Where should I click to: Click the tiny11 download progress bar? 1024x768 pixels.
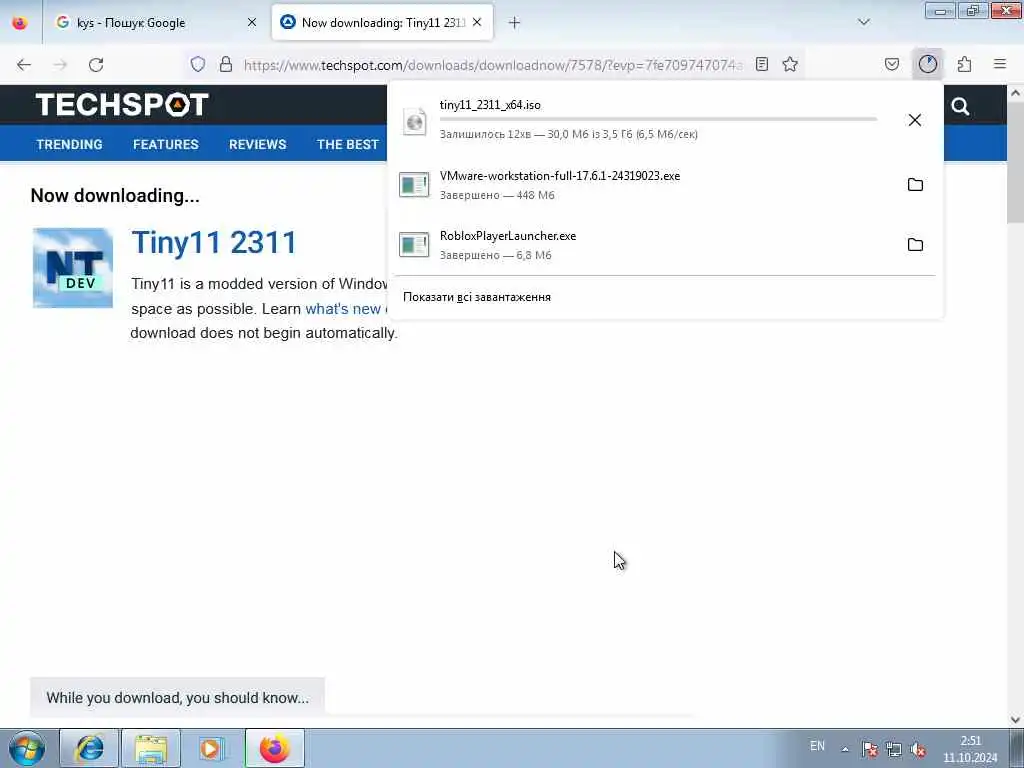658,120
